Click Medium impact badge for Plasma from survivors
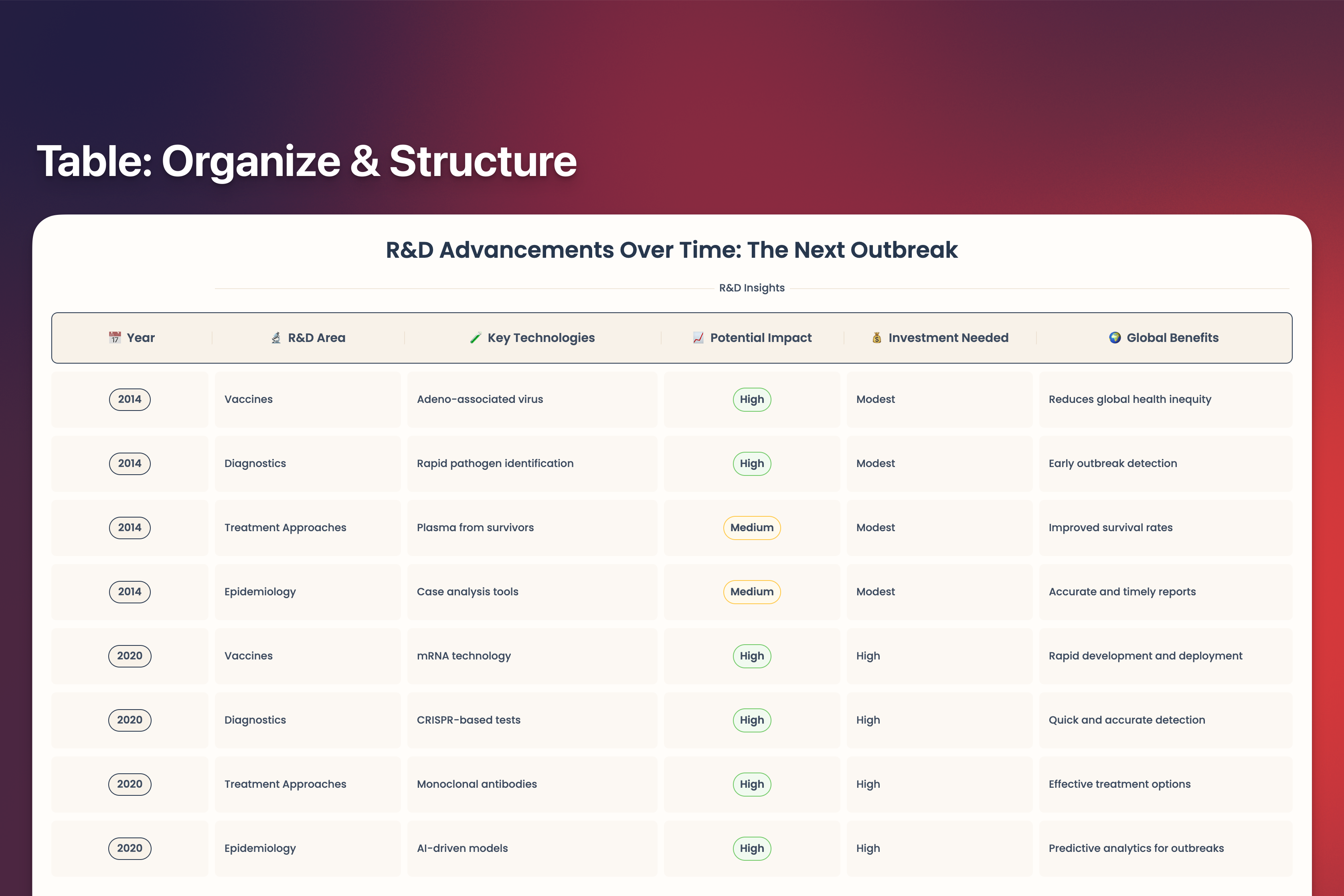The width and height of the screenshot is (1344, 896). [751, 528]
